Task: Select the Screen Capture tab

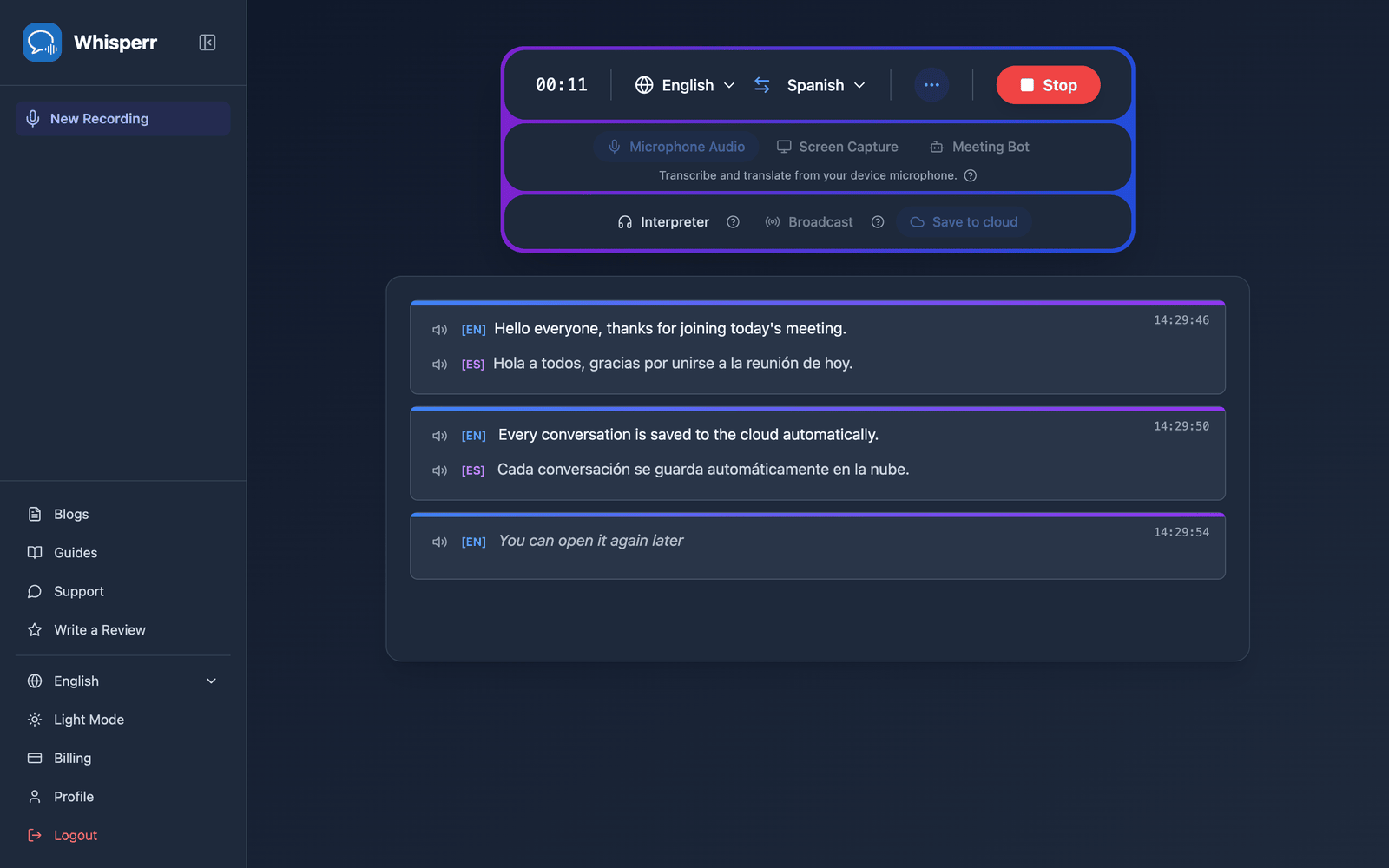Action: coord(838,147)
